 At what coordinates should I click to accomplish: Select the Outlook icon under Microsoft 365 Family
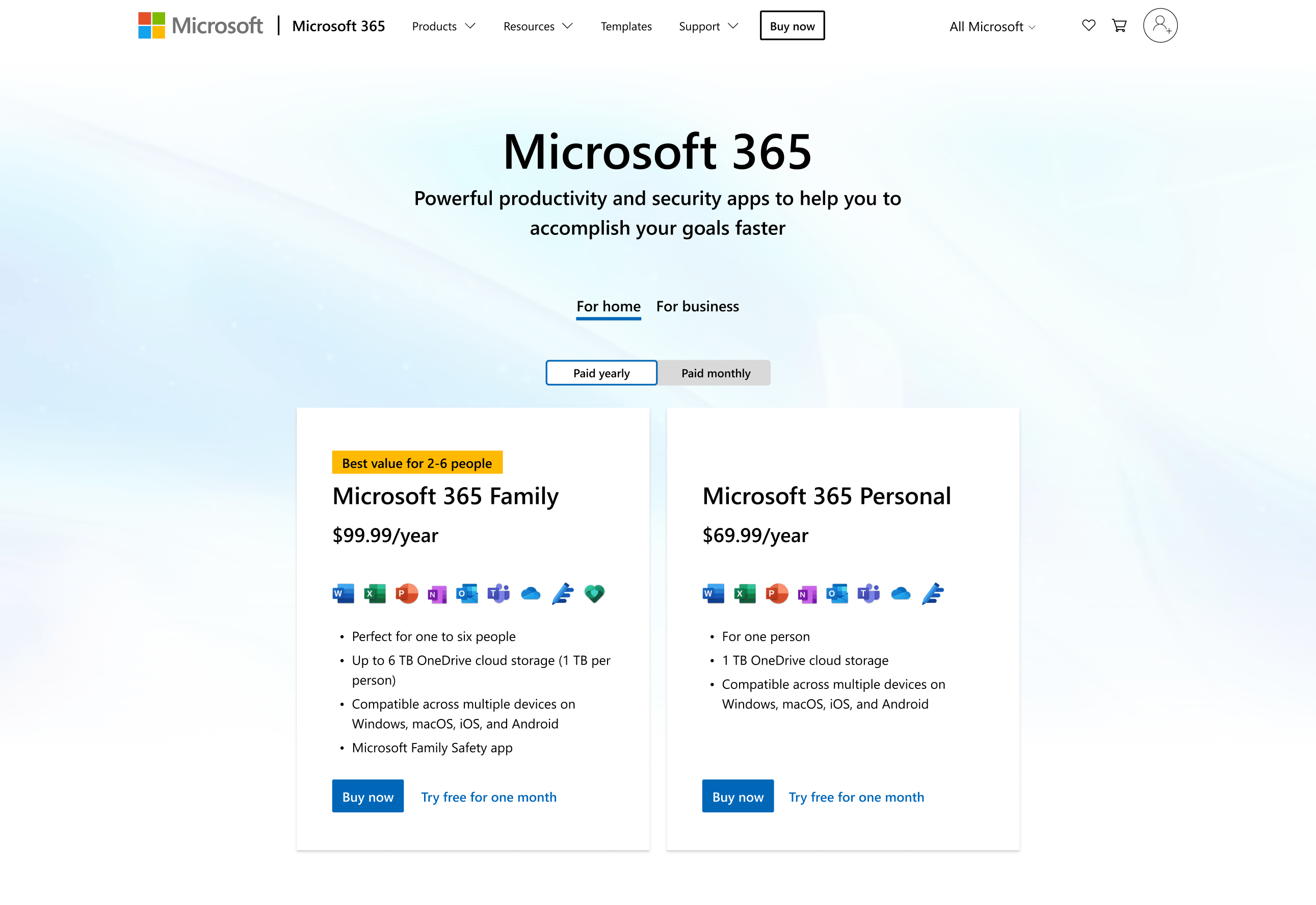[467, 594]
